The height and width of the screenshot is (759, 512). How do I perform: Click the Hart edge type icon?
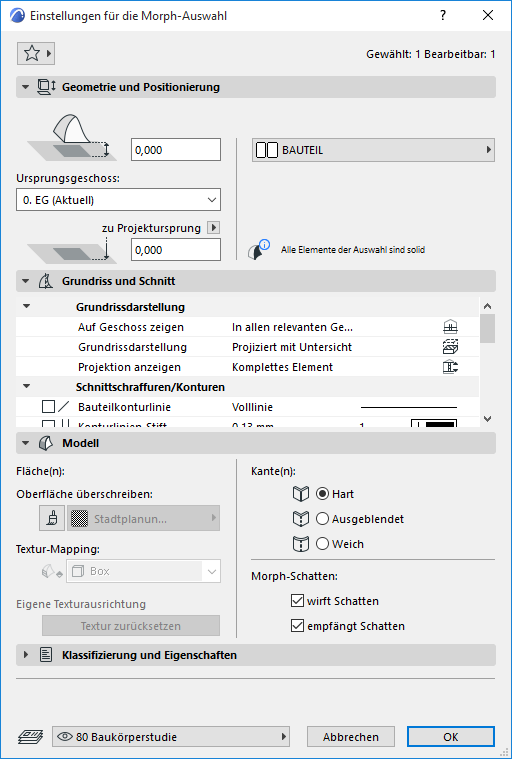(x=301, y=494)
